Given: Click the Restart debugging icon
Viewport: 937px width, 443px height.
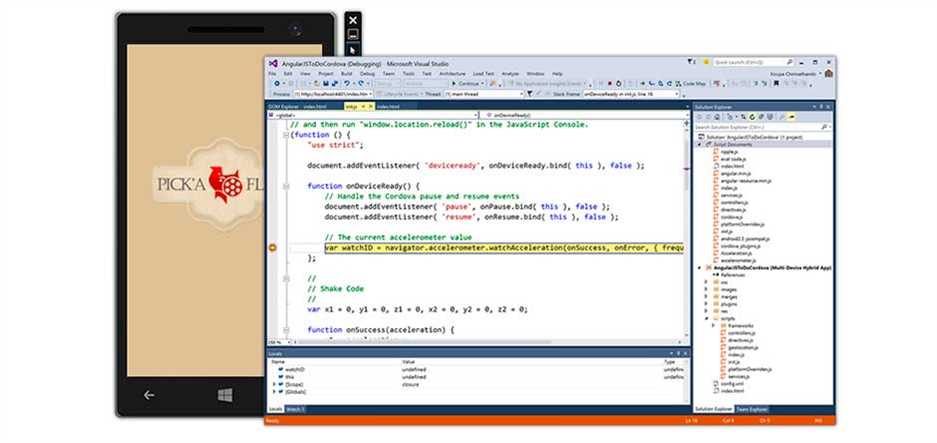Looking at the screenshot, I should [x=618, y=84].
